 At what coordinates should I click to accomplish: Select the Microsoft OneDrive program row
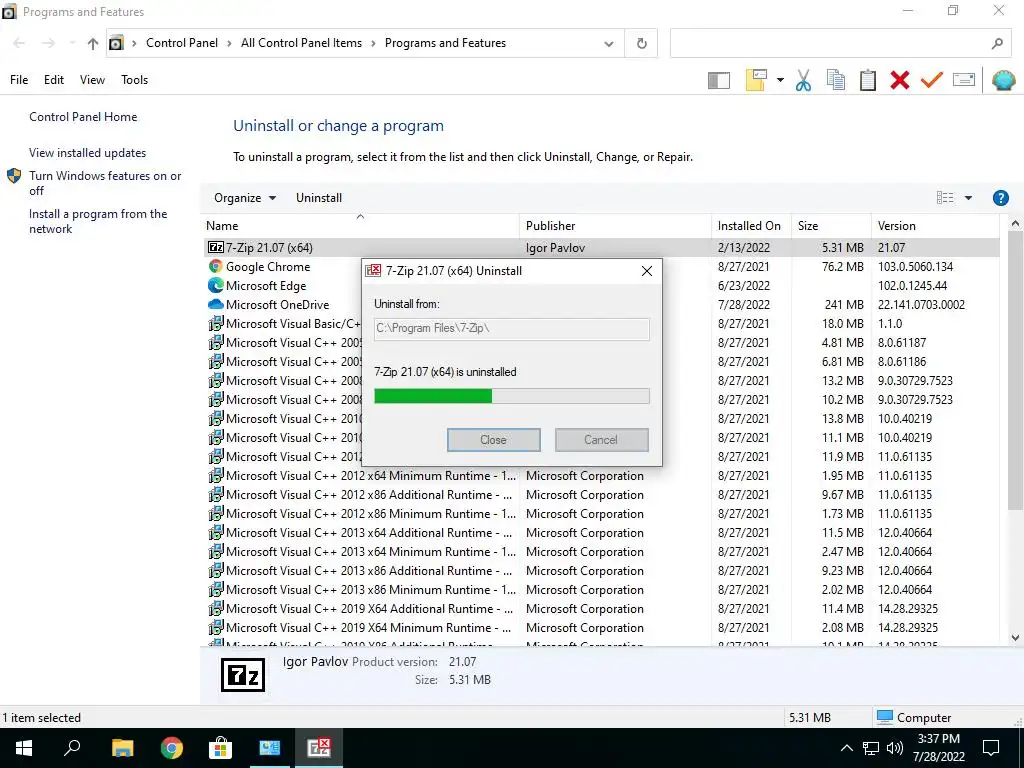coord(600,304)
